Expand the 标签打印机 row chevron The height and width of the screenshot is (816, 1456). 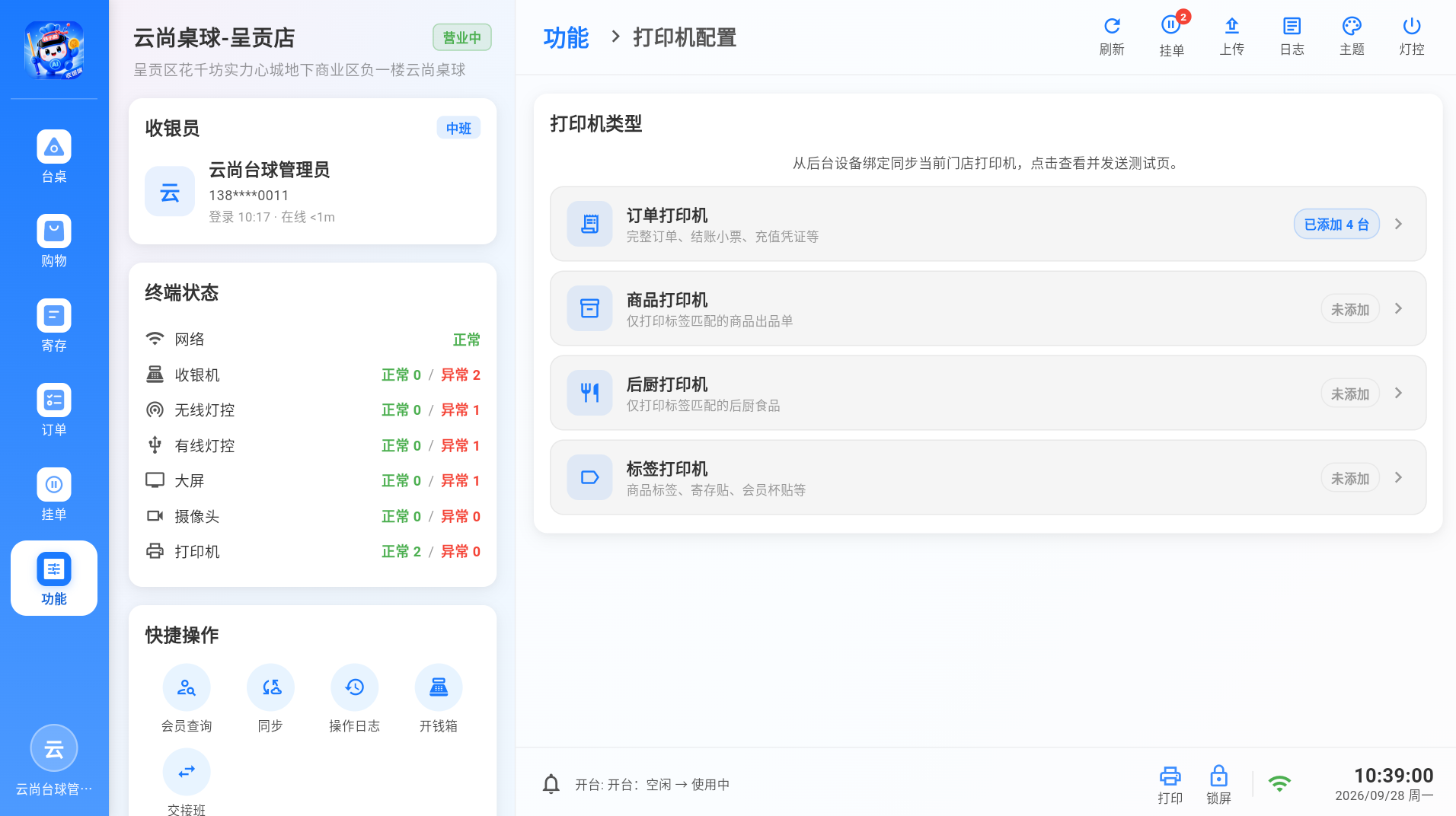tap(1399, 477)
